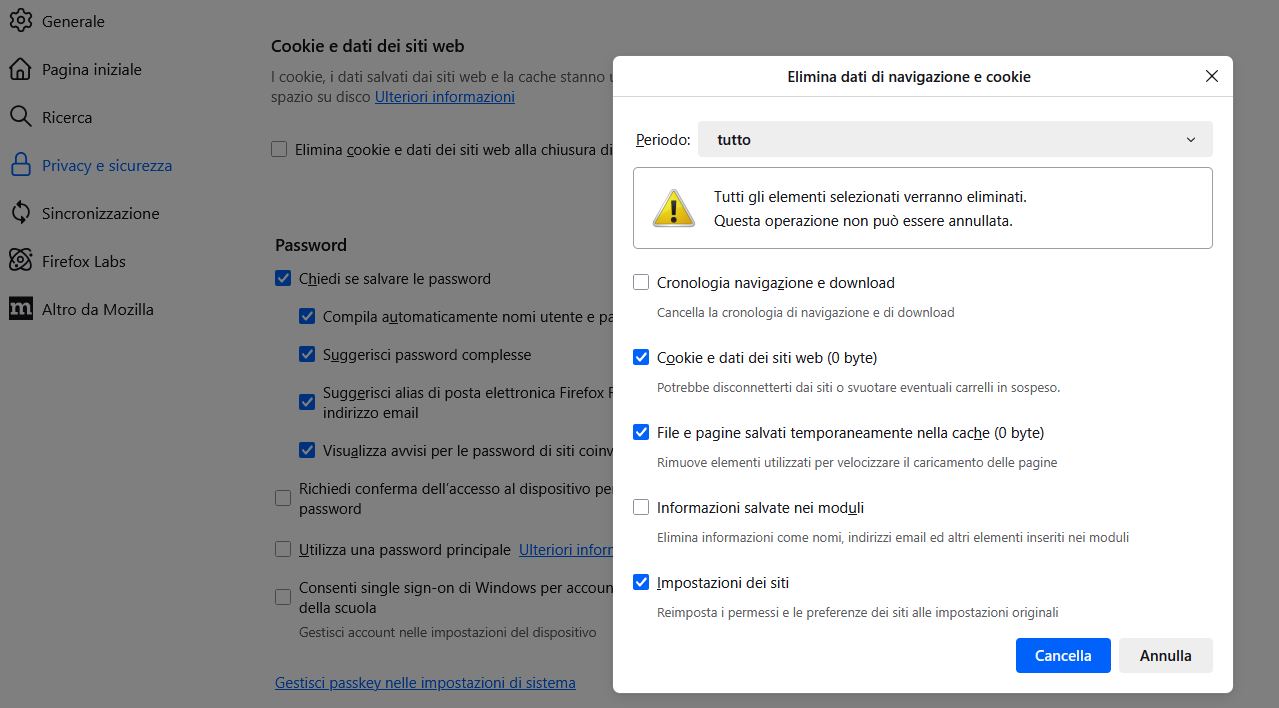1279x708 pixels.
Task: Open the Periodo dropdown set to tutto
Action: click(x=955, y=140)
